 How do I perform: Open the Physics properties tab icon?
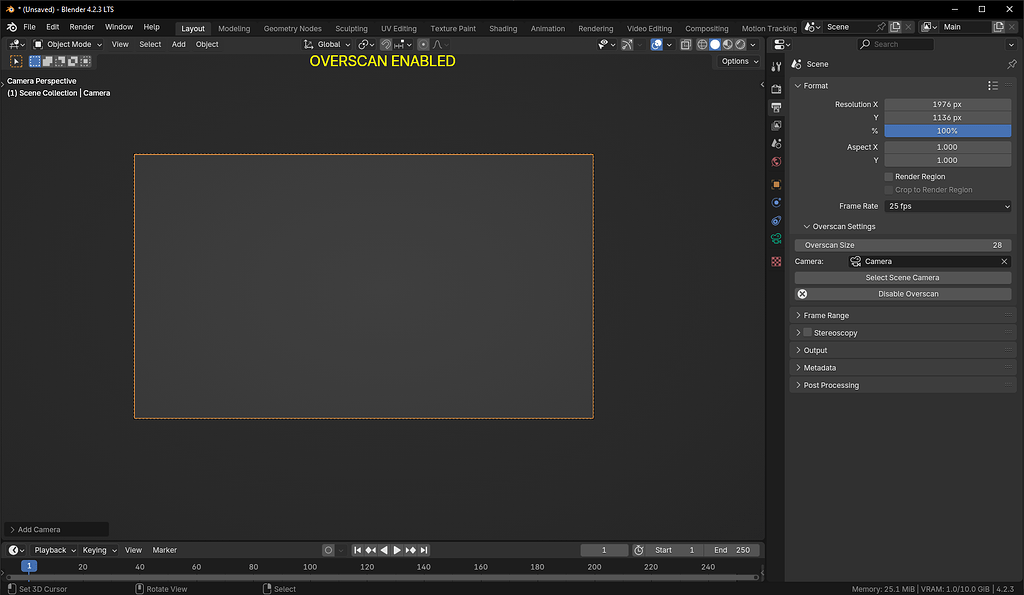[x=776, y=202]
